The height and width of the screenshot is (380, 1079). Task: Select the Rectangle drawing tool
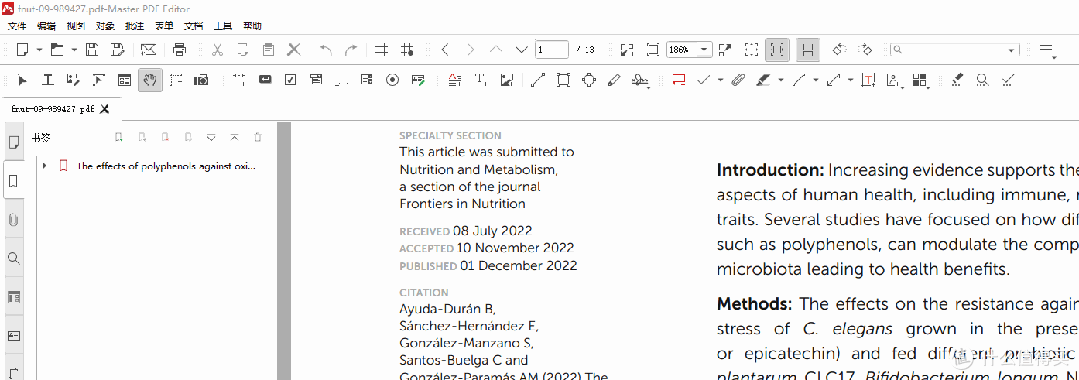click(x=563, y=81)
